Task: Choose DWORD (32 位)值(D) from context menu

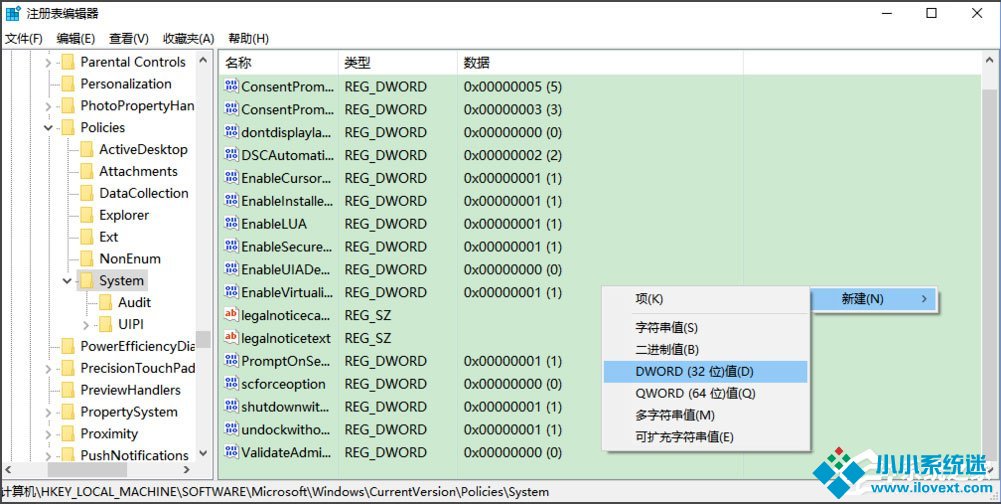Action: click(705, 372)
